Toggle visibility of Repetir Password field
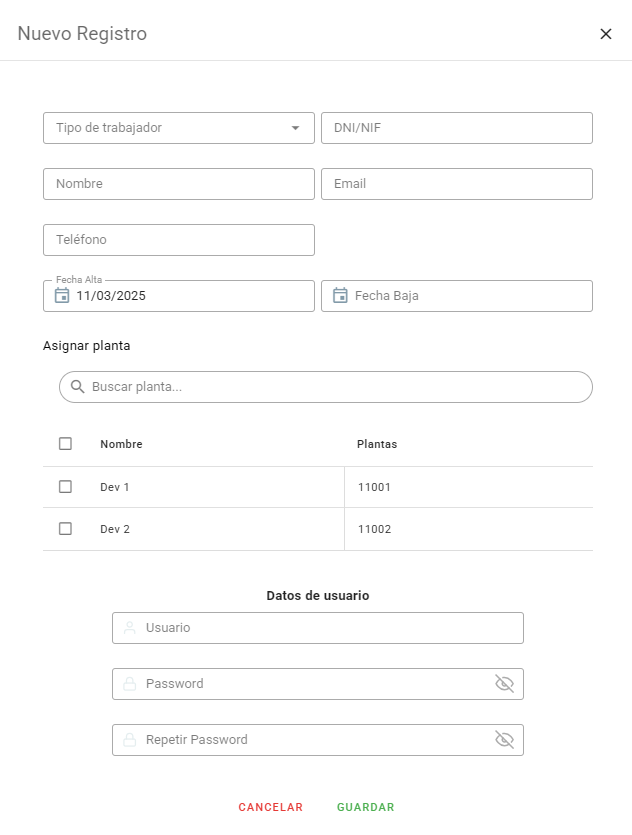 (x=505, y=740)
